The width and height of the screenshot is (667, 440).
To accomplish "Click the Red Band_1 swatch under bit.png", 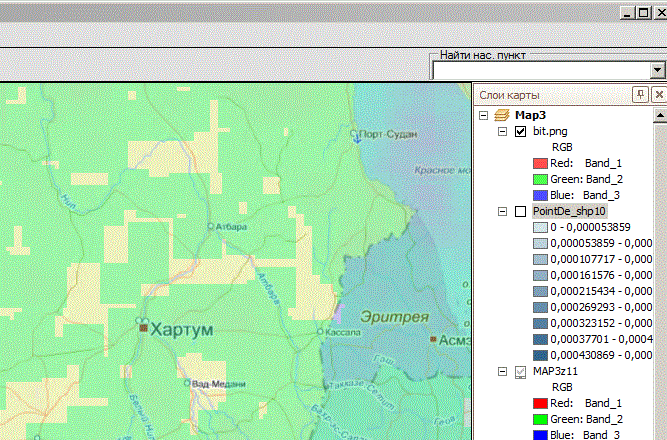I will click(540, 163).
